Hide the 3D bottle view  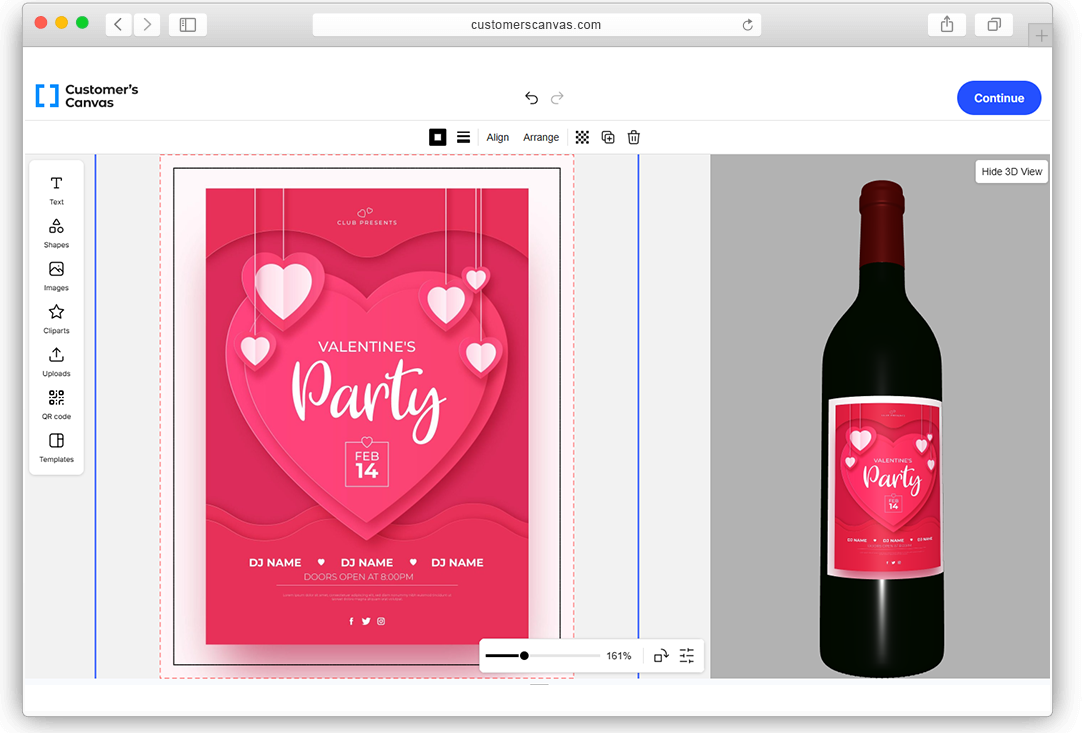pos(1011,172)
